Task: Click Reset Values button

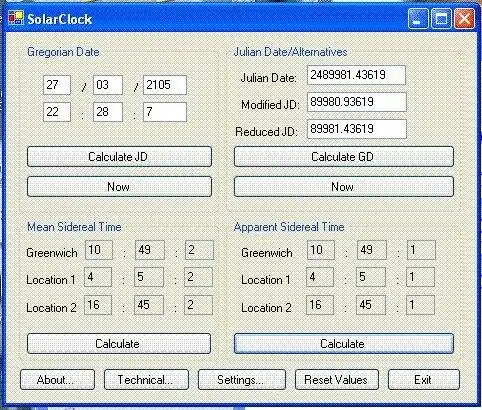Action: coord(337,380)
